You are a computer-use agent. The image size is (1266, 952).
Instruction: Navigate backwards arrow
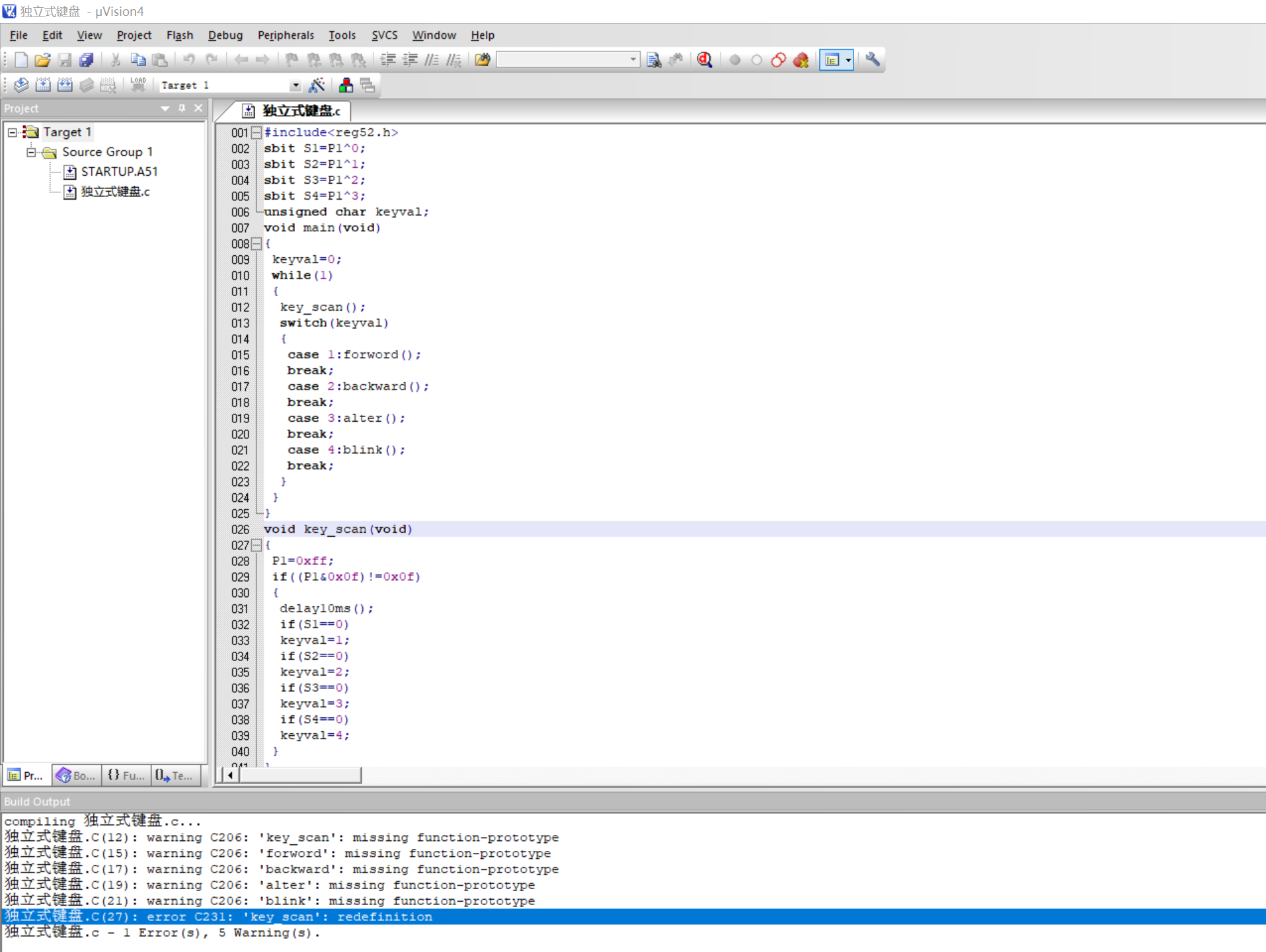point(241,60)
